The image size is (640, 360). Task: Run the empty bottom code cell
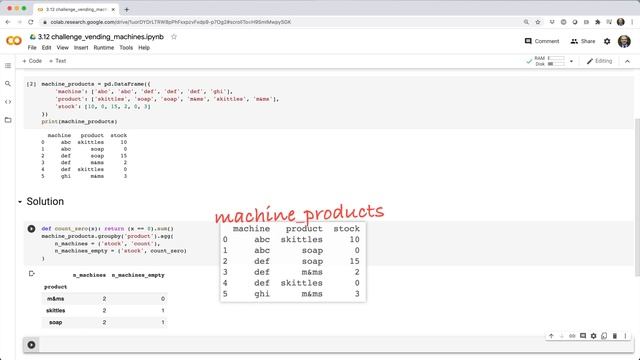point(31,345)
